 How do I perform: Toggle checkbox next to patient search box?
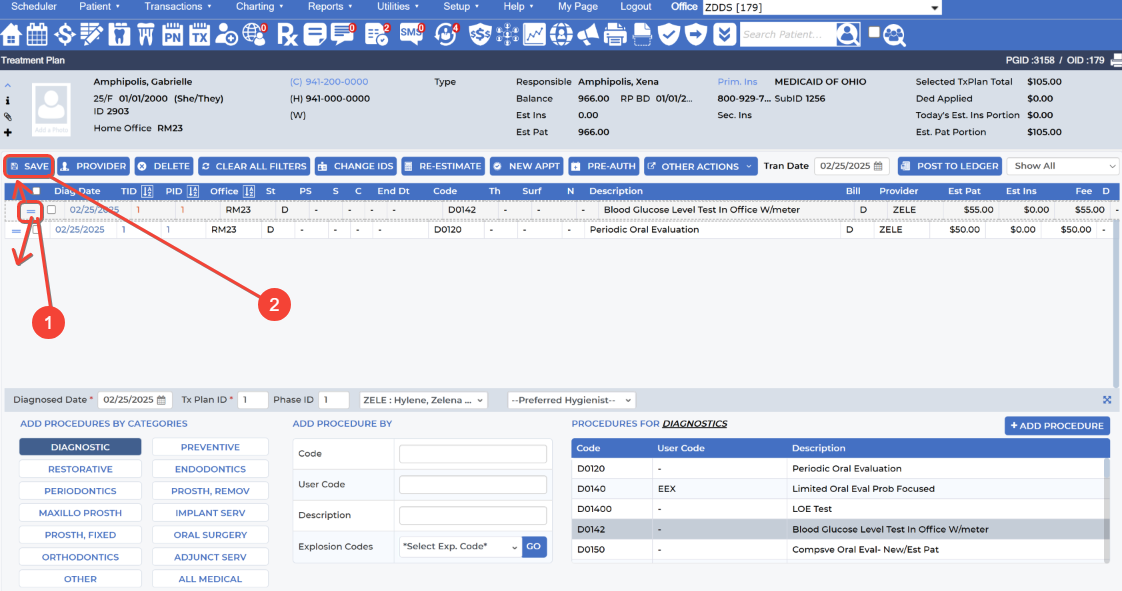[x=874, y=32]
